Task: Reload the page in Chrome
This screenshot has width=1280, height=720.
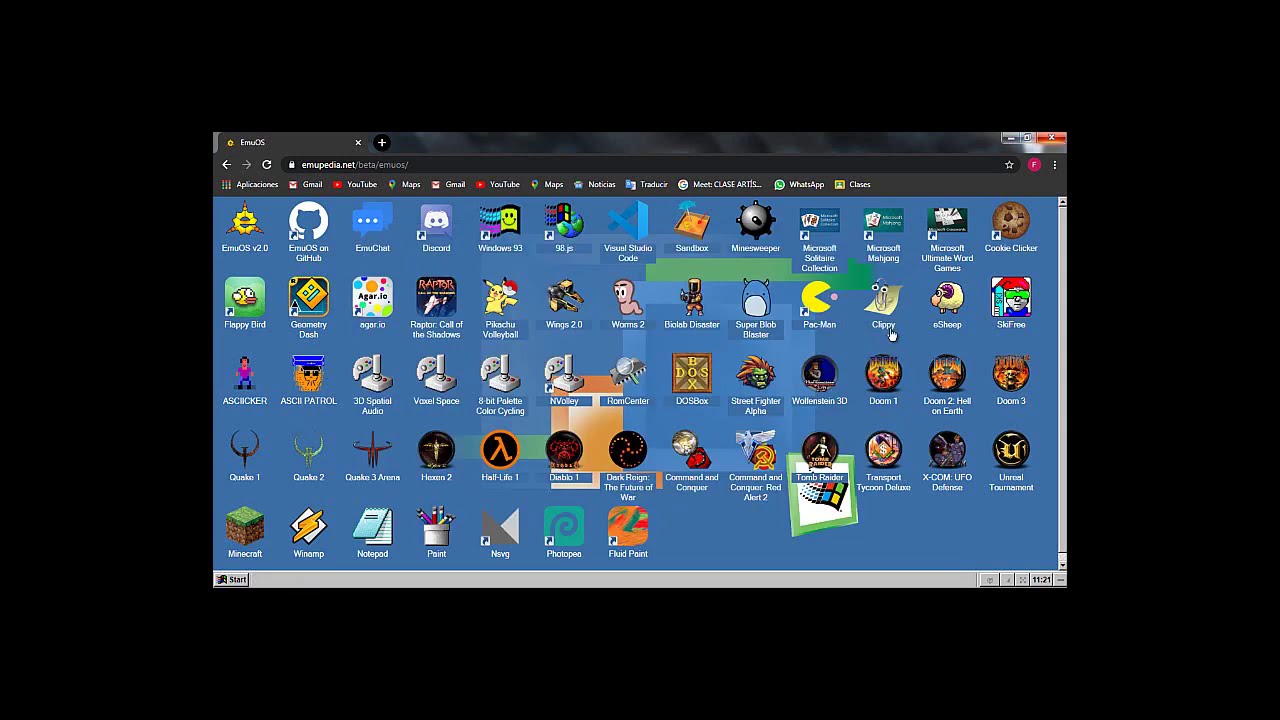Action: tap(267, 165)
